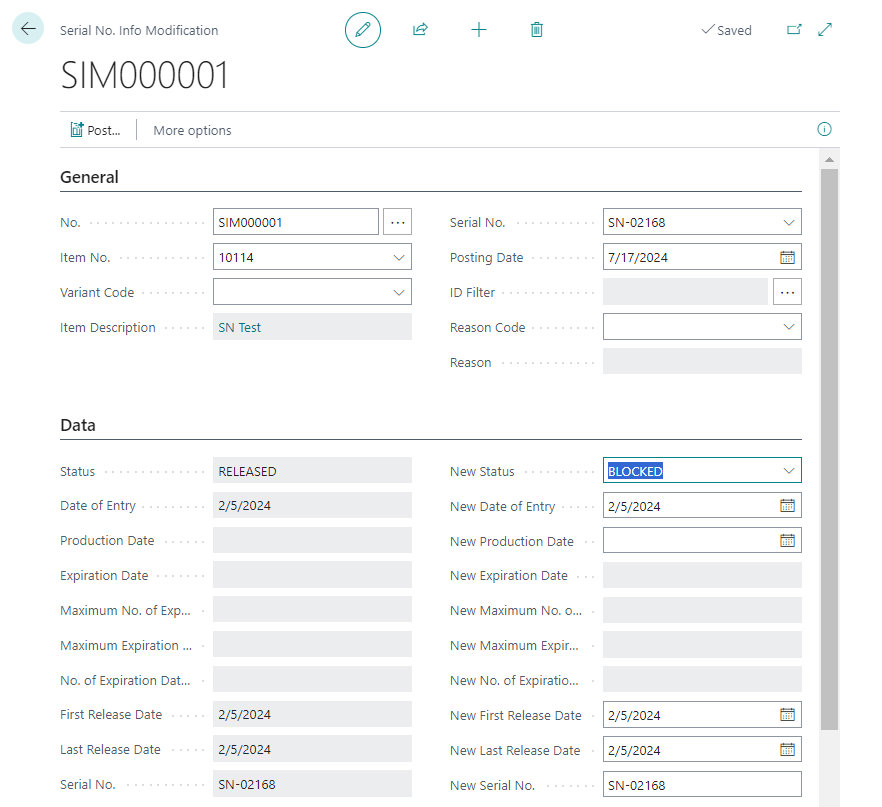Click the Last Release Date value 2/5/2024
The width and height of the screenshot is (882, 807).
pyautogui.click(x=245, y=750)
